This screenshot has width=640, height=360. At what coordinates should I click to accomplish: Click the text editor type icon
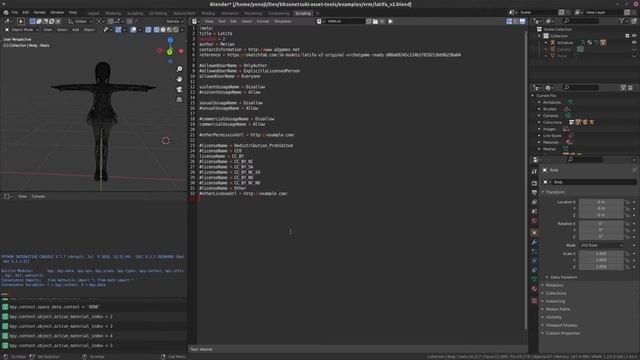pyautogui.click(x=195, y=21)
